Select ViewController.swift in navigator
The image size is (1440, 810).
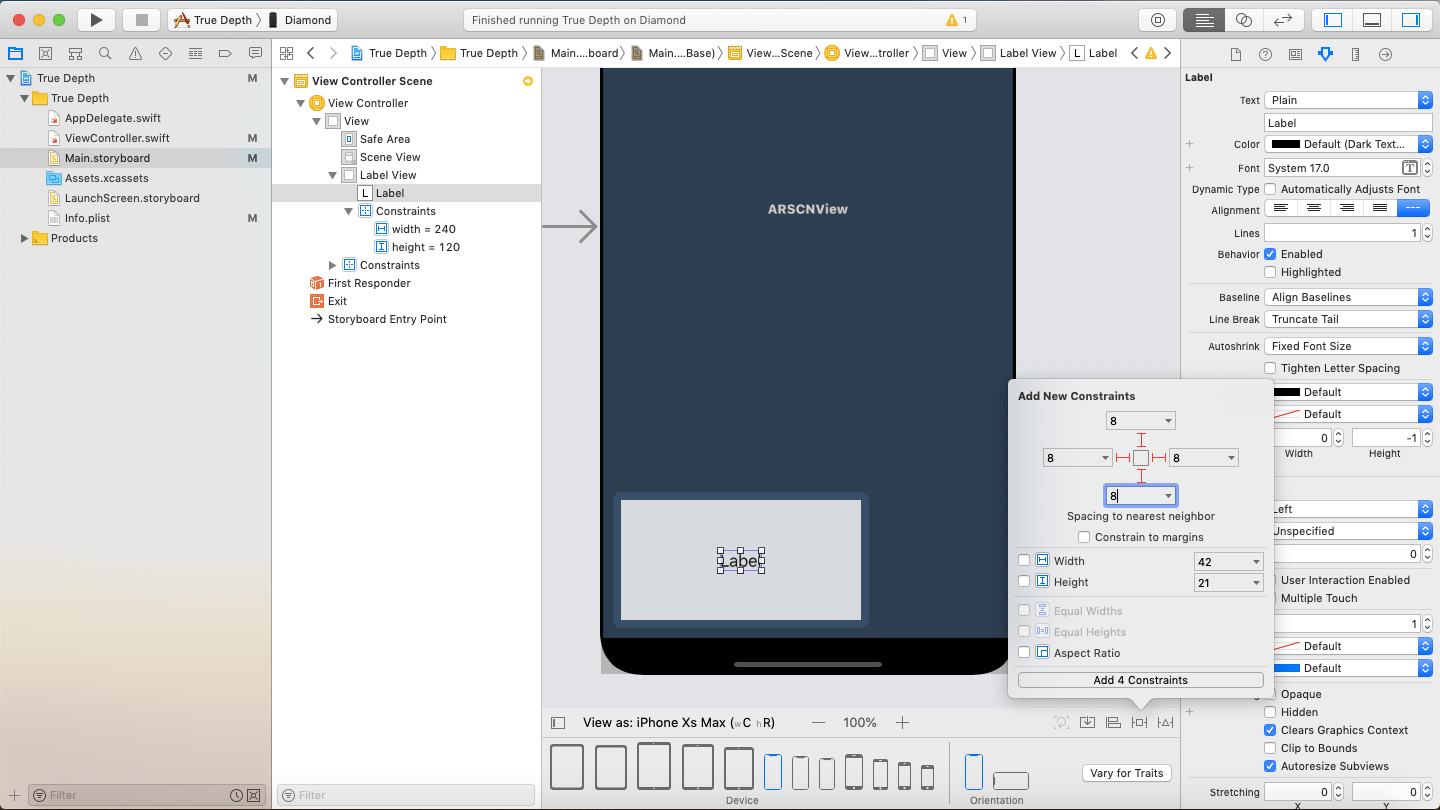point(116,138)
